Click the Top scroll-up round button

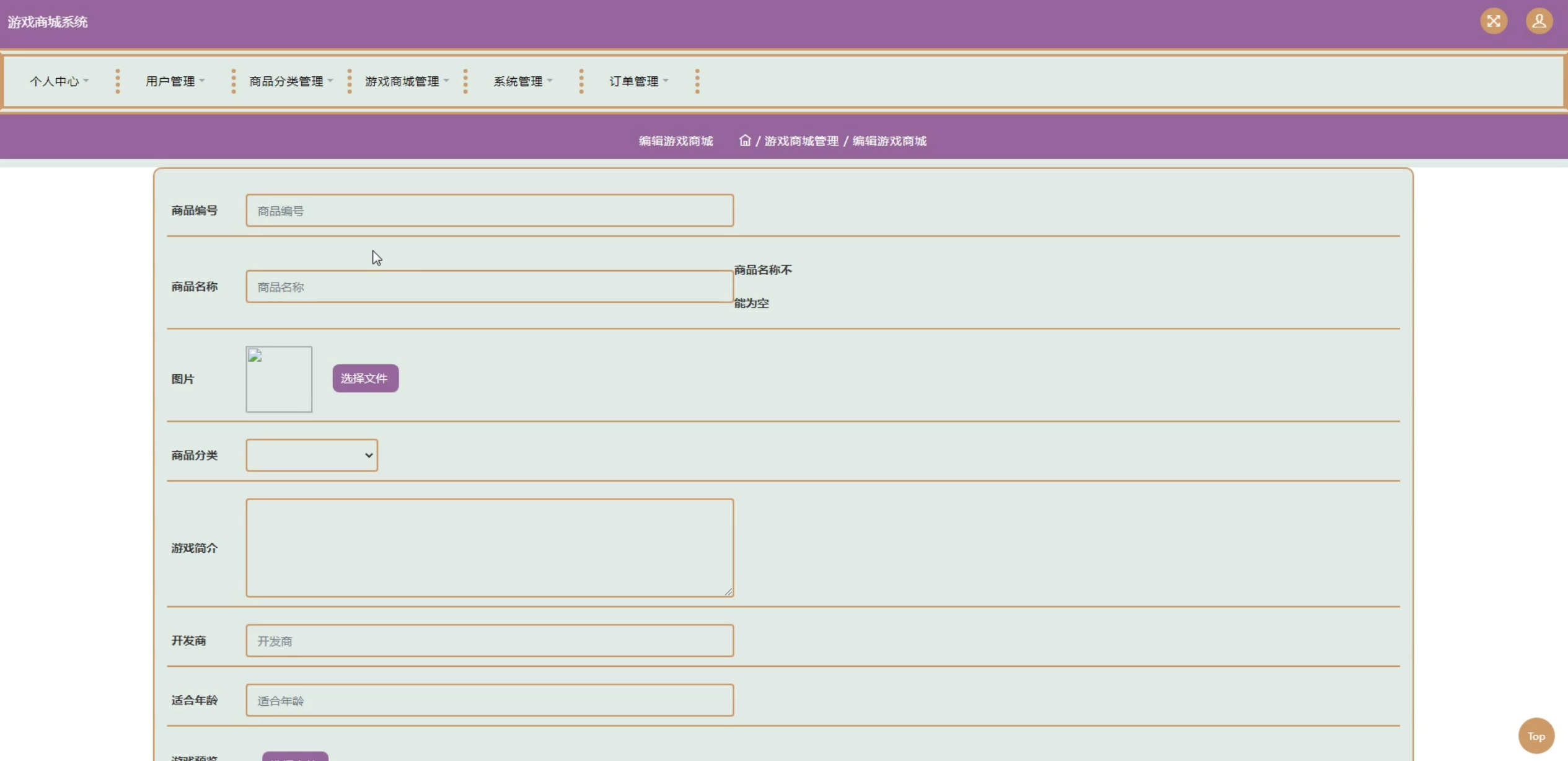[x=1536, y=736]
